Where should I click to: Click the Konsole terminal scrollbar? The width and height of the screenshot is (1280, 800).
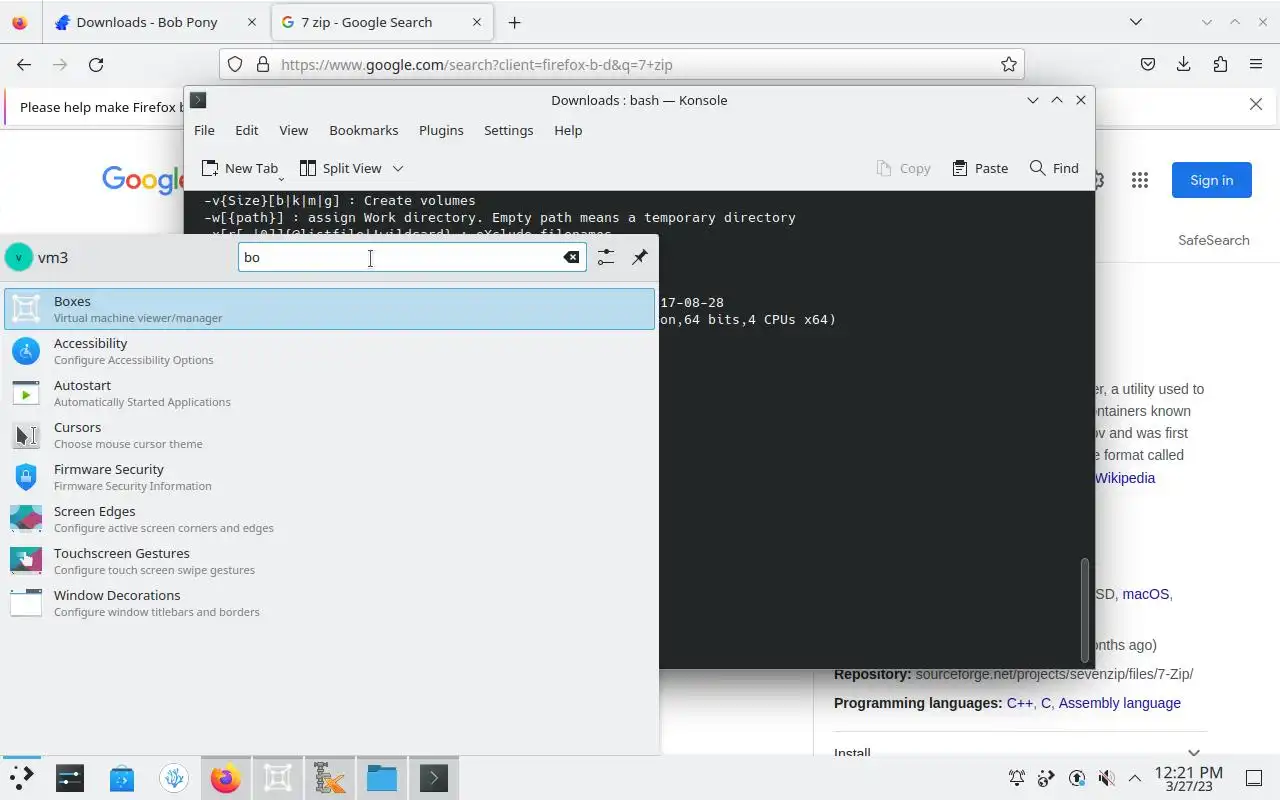pos(1084,610)
